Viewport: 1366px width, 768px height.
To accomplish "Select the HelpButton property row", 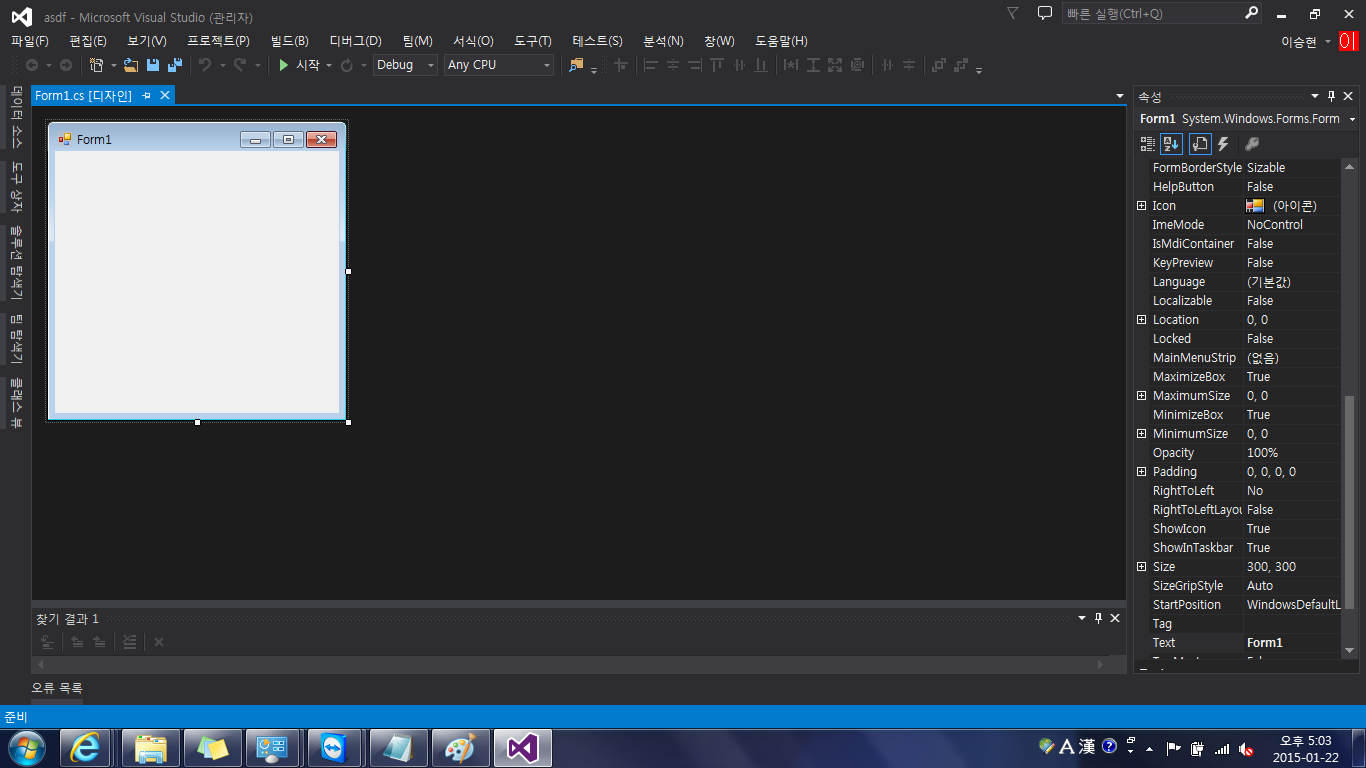I will [1239, 187].
